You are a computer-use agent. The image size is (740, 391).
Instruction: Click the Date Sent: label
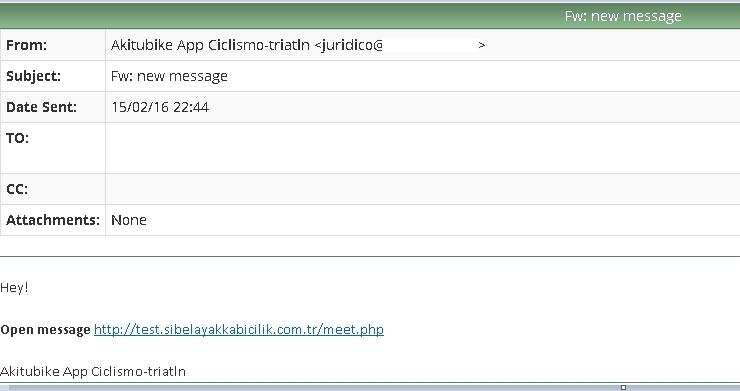pyautogui.click(x=41, y=107)
